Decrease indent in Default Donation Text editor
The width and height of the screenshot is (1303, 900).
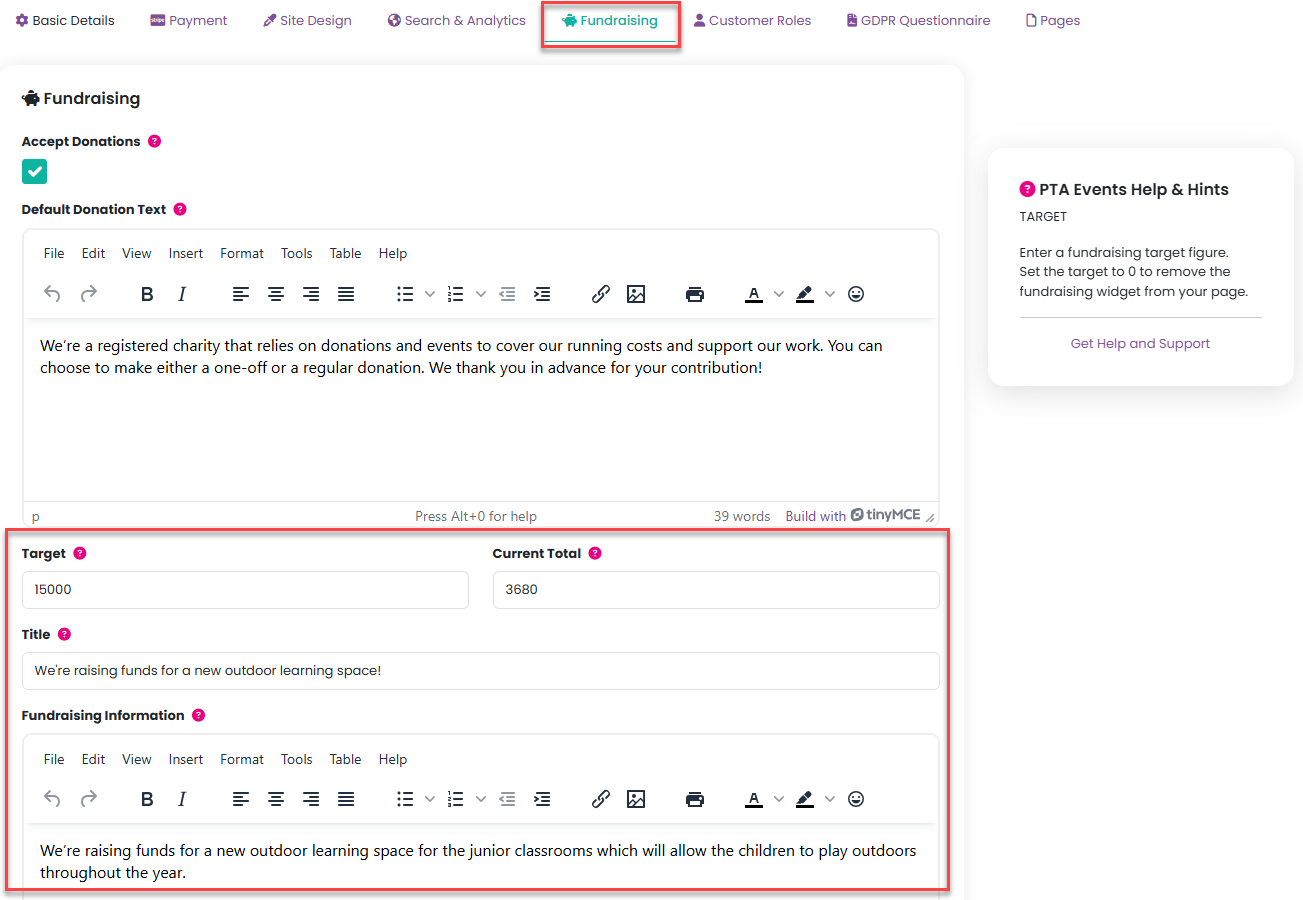click(x=507, y=294)
